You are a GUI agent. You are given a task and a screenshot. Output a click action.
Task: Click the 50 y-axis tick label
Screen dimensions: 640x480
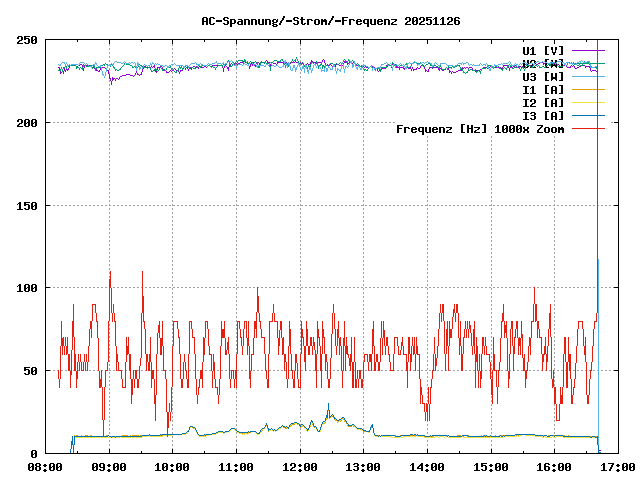pyautogui.click(x=30, y=371)
